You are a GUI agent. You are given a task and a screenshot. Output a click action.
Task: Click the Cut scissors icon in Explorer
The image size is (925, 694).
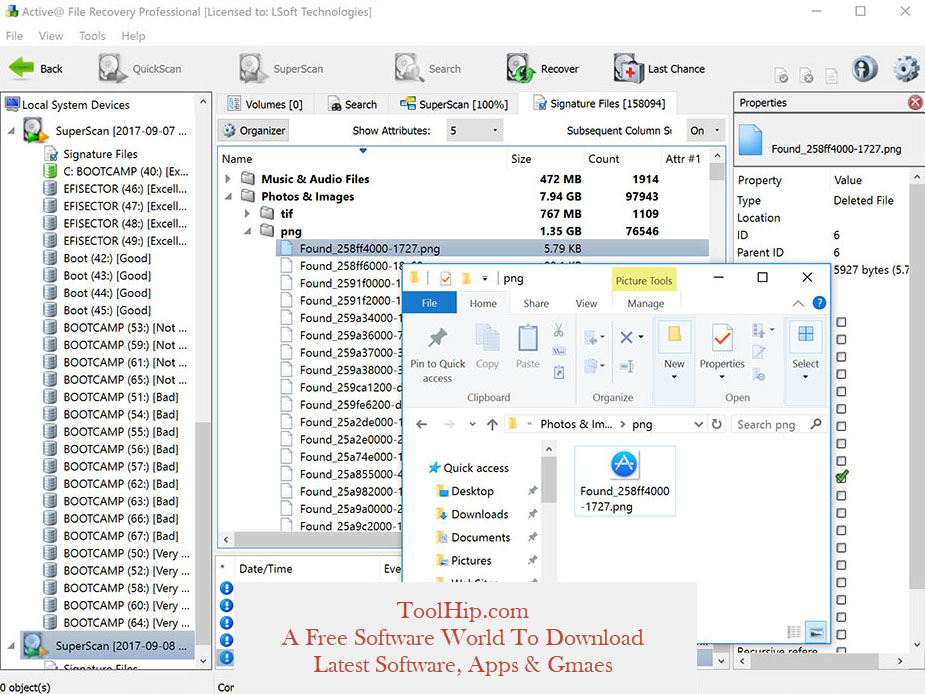coord(559,330)
